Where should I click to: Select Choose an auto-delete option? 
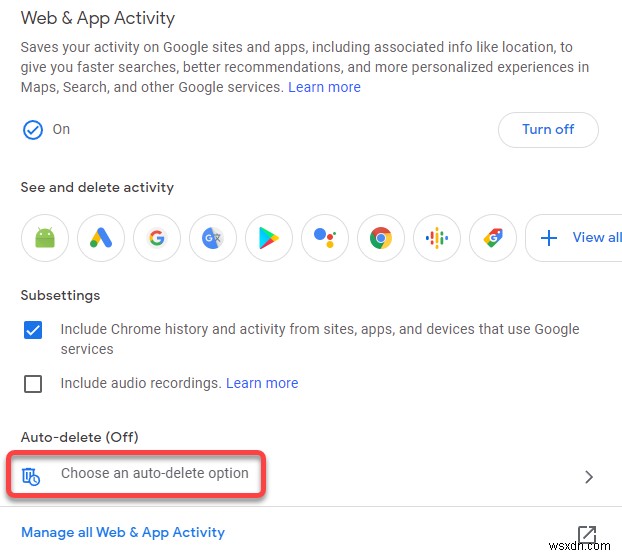click(x=155, y=473)
